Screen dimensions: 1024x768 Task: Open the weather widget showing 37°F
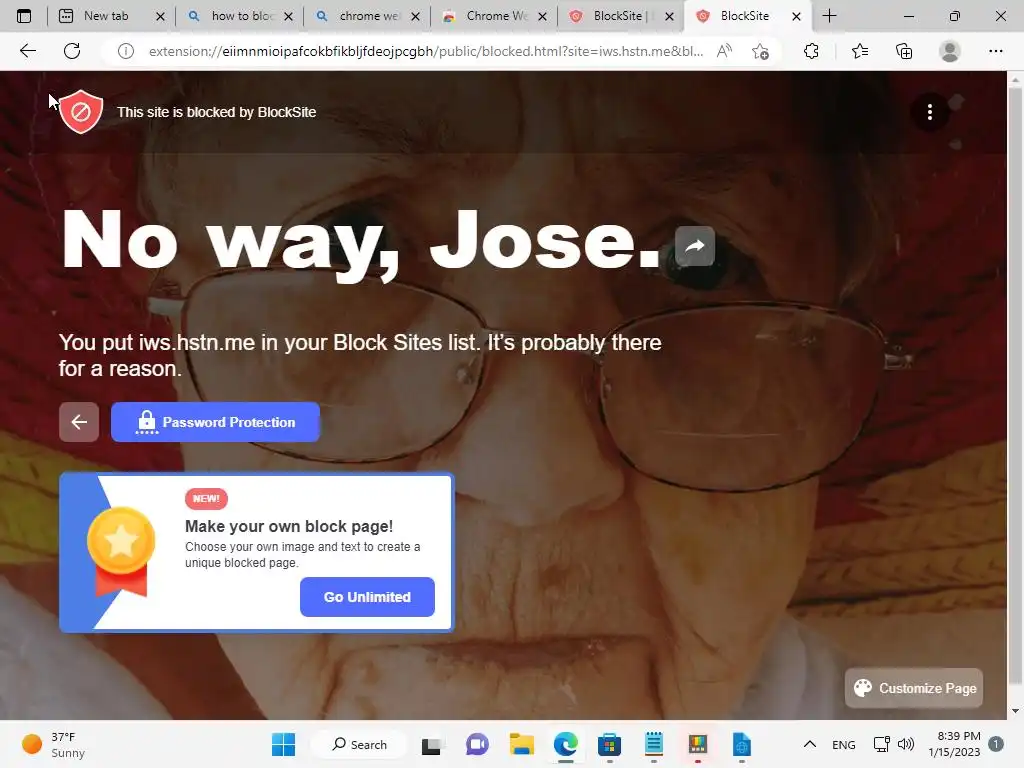[54, 744]
